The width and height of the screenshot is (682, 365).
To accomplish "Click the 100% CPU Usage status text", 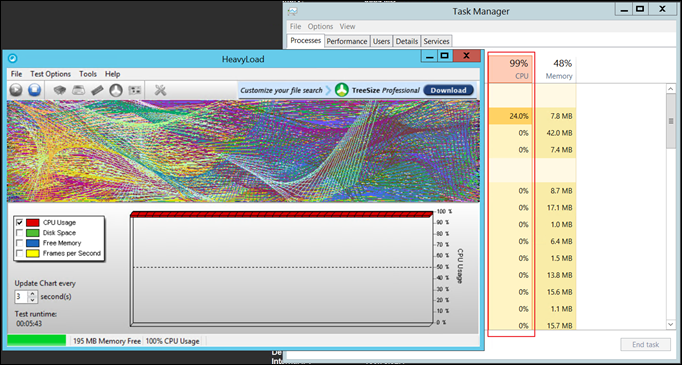I will point(173,341).
